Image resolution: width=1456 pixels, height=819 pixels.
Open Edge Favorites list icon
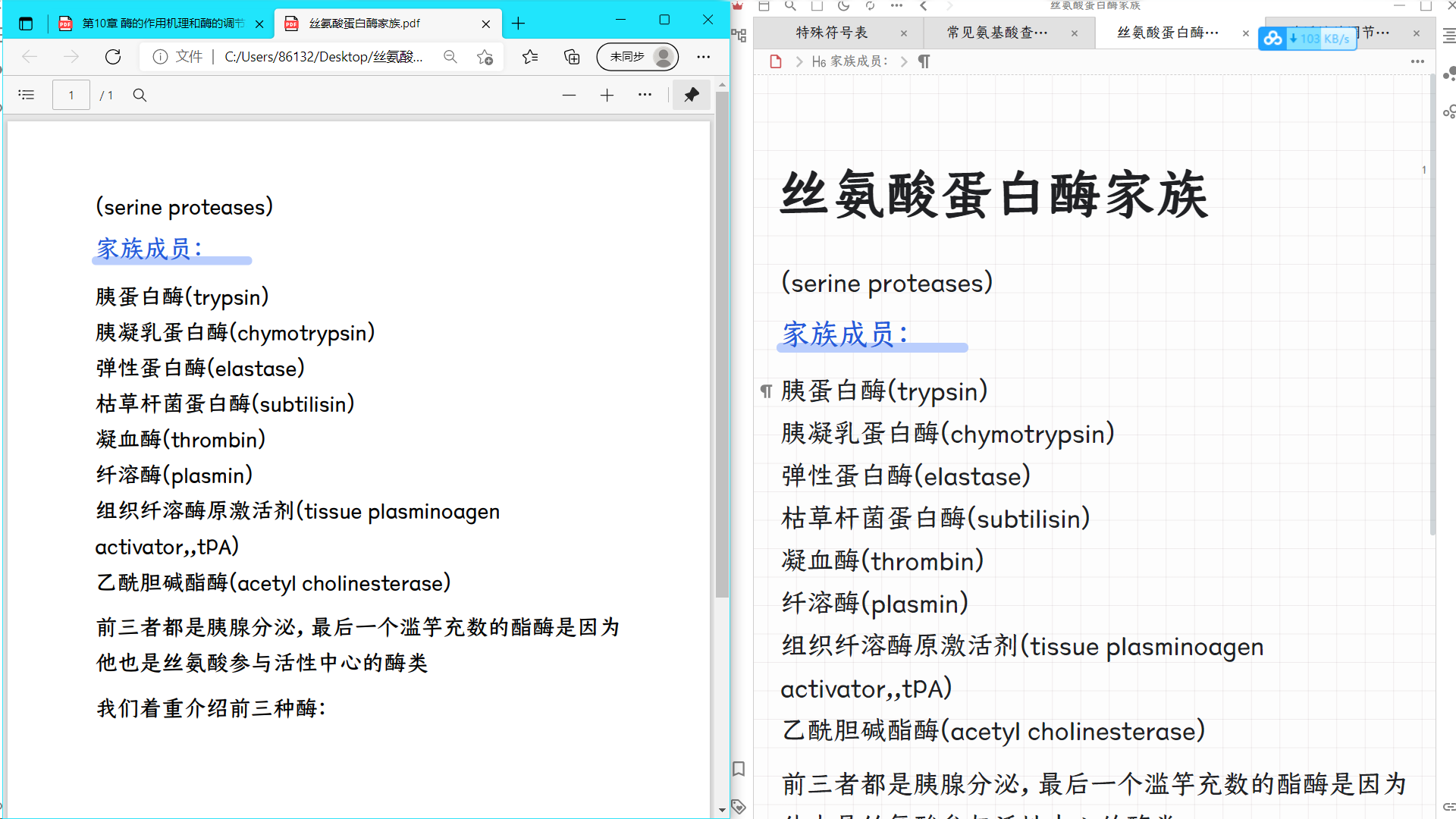pyautogui.click(x=530, y=57)
